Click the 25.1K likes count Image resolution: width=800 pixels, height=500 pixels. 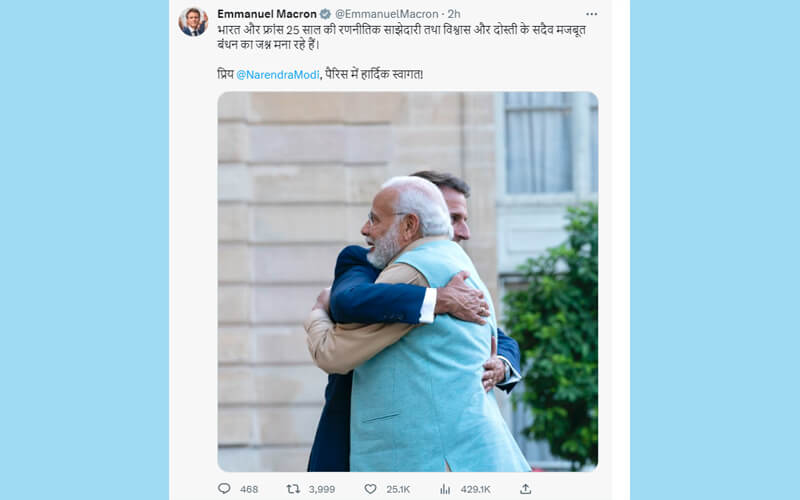pos(396,489)
